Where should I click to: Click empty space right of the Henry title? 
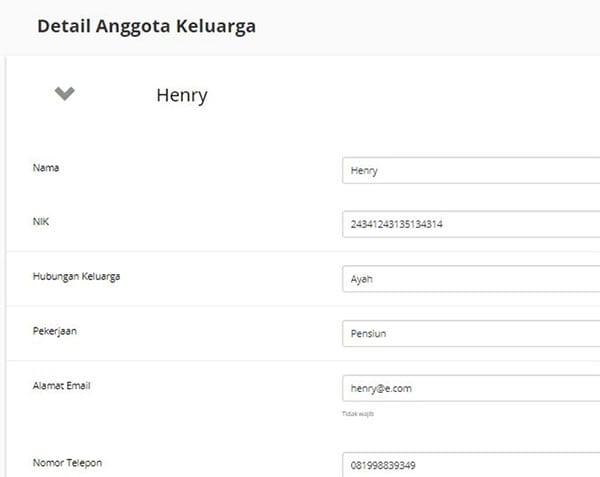click(x=400, y=96)
